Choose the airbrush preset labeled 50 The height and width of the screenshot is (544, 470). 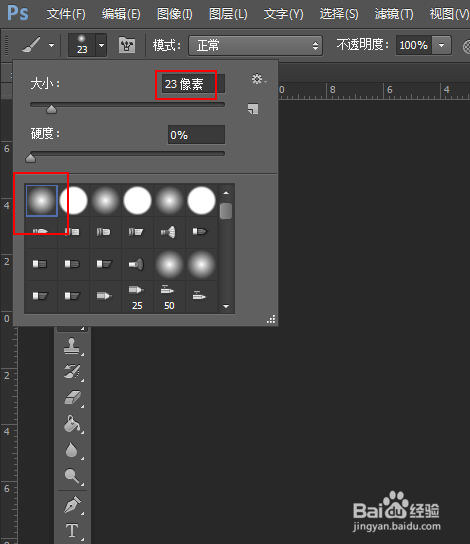coord(169,297)
